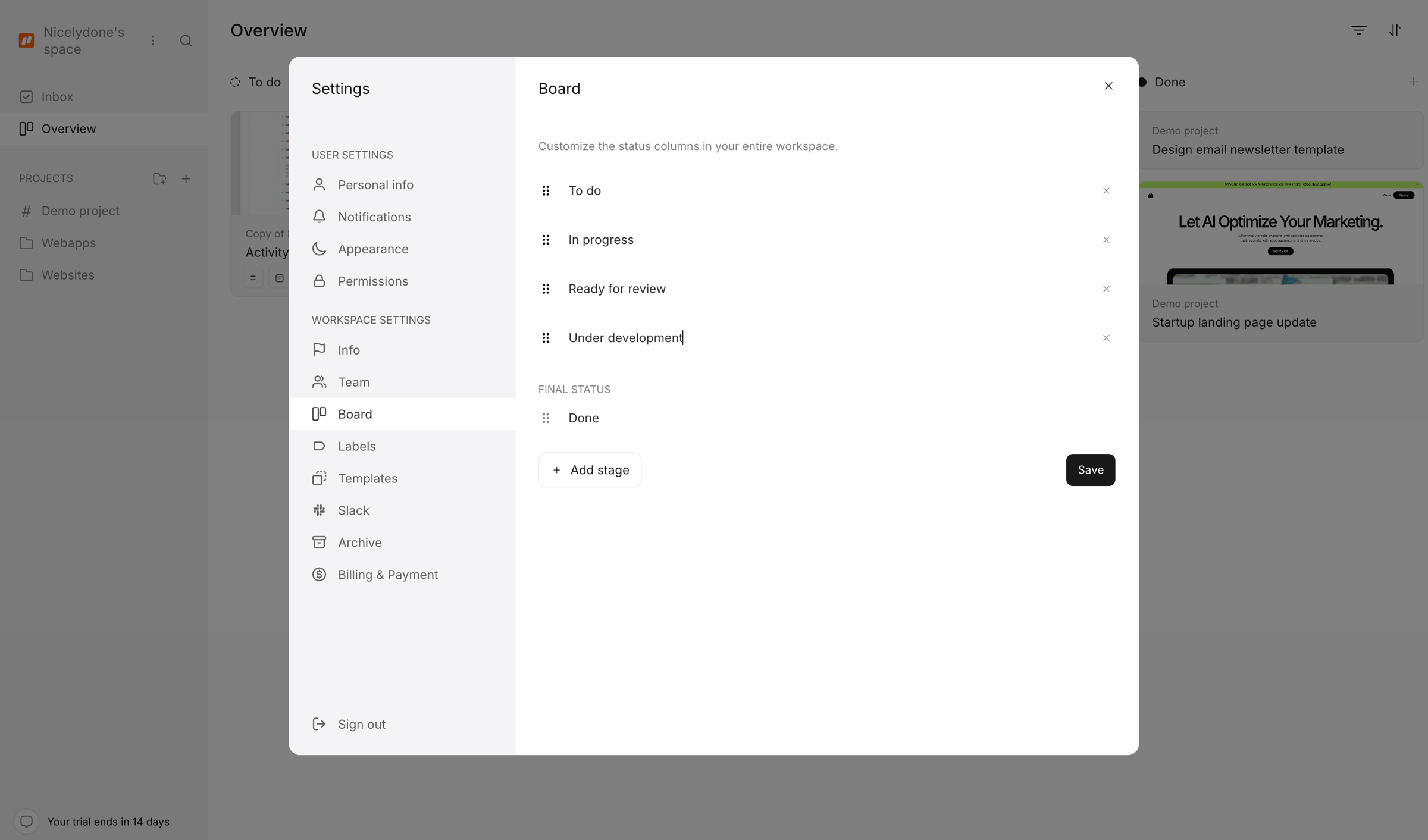Remove the In progress stage

click(1106, 240)
